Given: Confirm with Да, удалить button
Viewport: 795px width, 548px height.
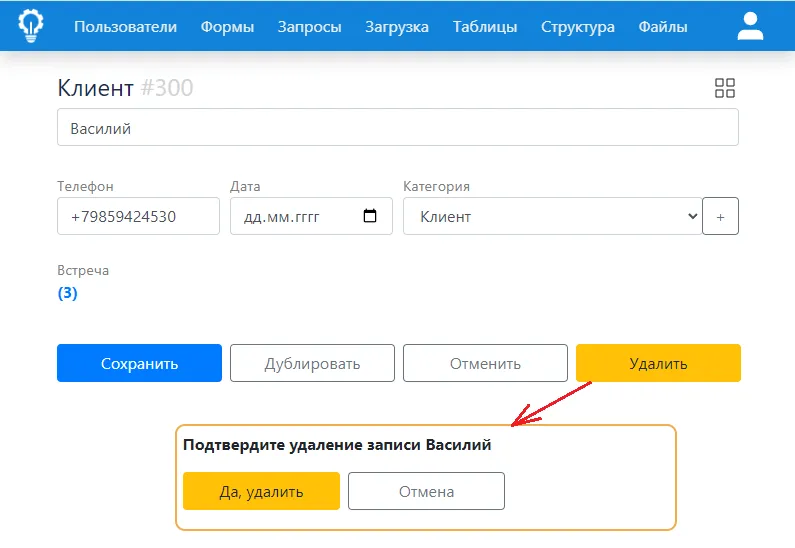Looking at the screenshot, I should pyautogui.click(x=261, y=491).
